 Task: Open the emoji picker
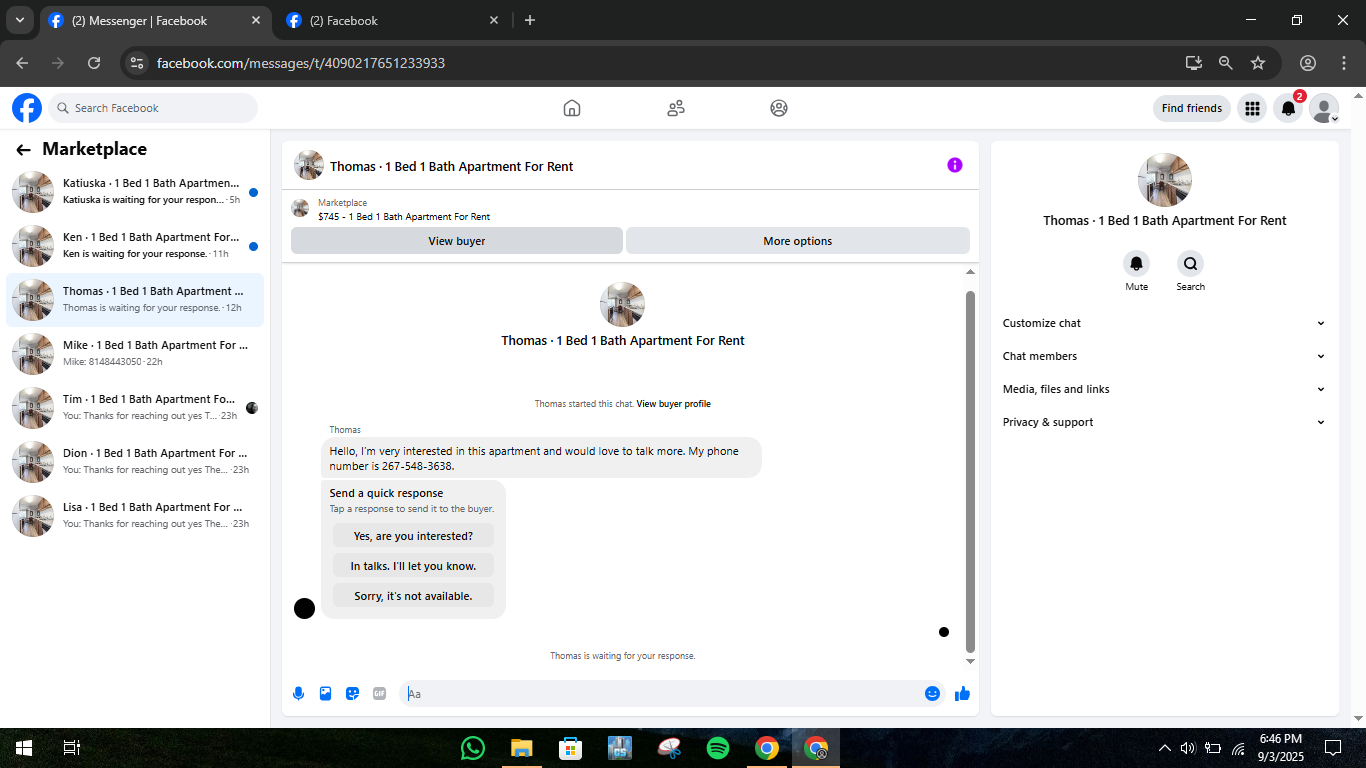pos(932,693)
